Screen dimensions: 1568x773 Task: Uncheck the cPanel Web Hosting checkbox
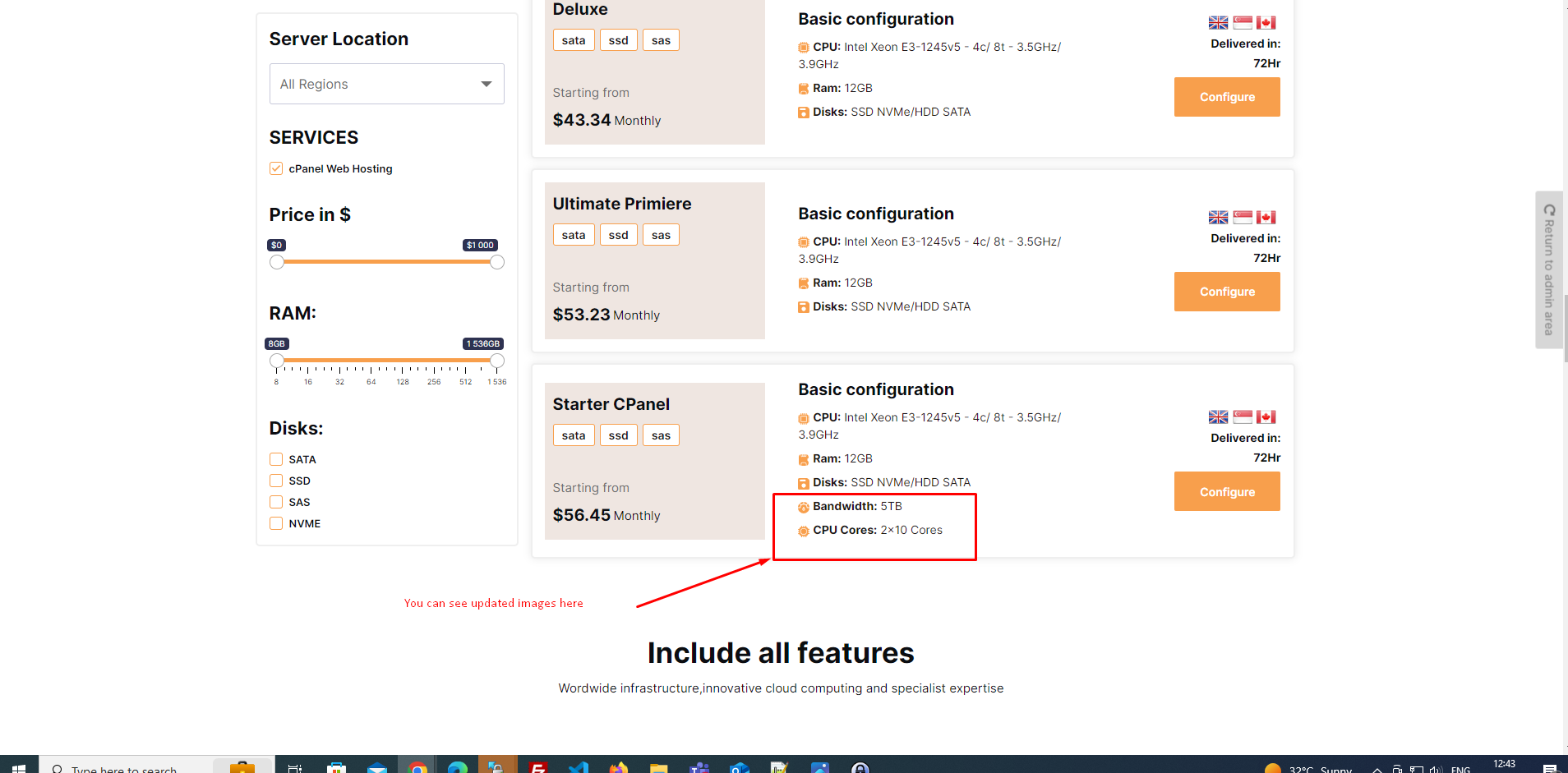coord(276,168)
